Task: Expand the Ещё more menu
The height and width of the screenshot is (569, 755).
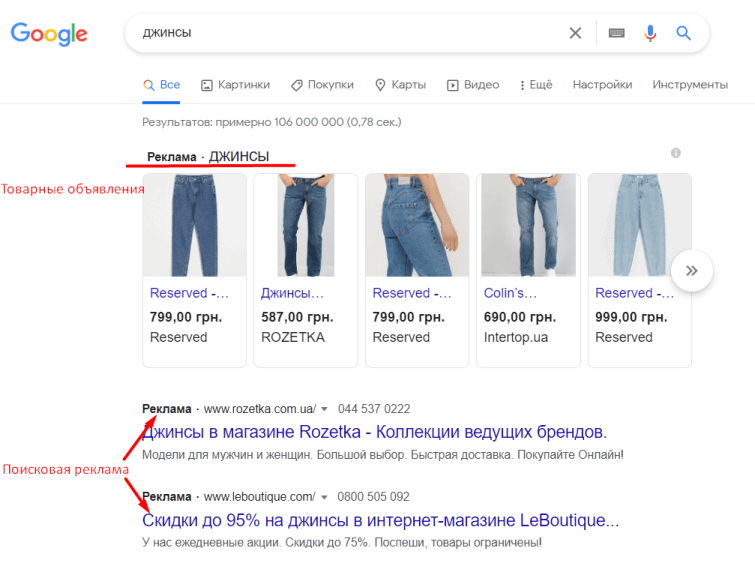Action: tap(536, 85)
